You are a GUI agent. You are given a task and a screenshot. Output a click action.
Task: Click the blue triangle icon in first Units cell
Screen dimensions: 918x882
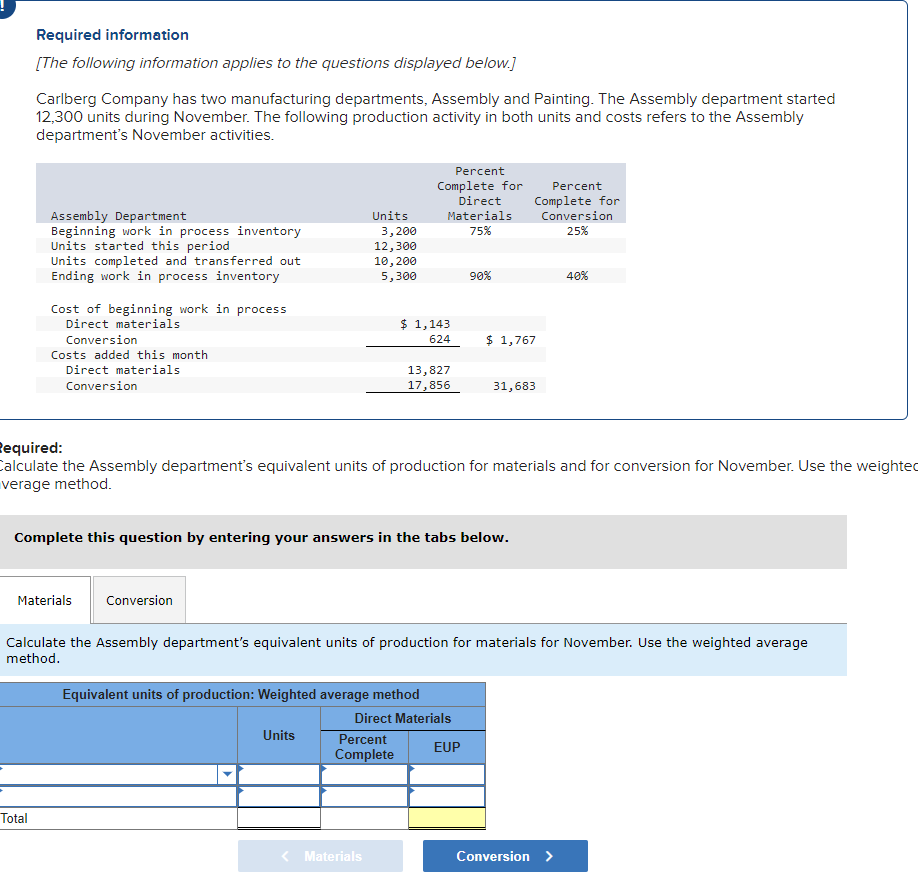tap(240, 767)
